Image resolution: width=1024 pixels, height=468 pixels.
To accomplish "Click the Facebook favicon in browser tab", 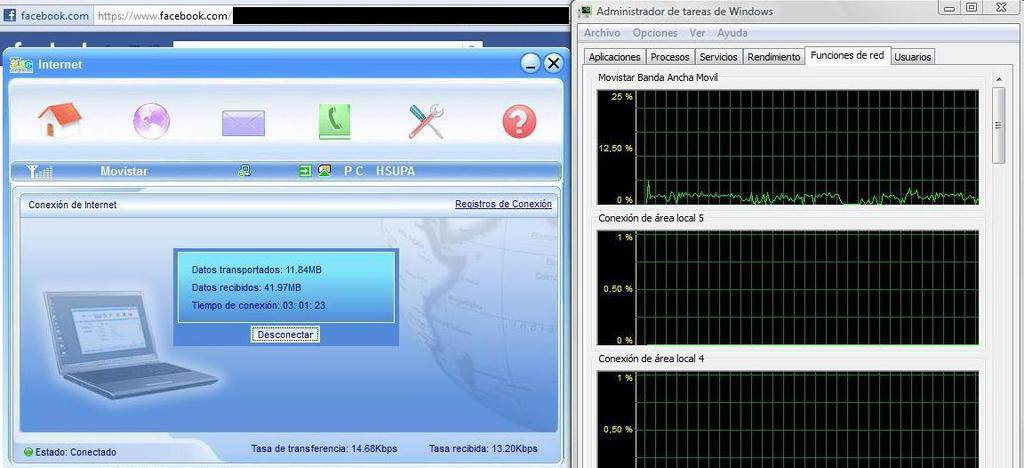I will click(x=10, y=16).
